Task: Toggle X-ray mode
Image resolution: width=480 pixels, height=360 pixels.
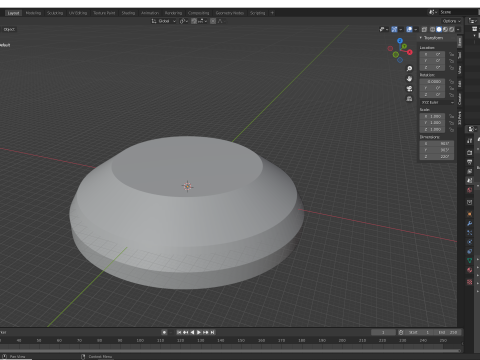Action: coord(424,29)
